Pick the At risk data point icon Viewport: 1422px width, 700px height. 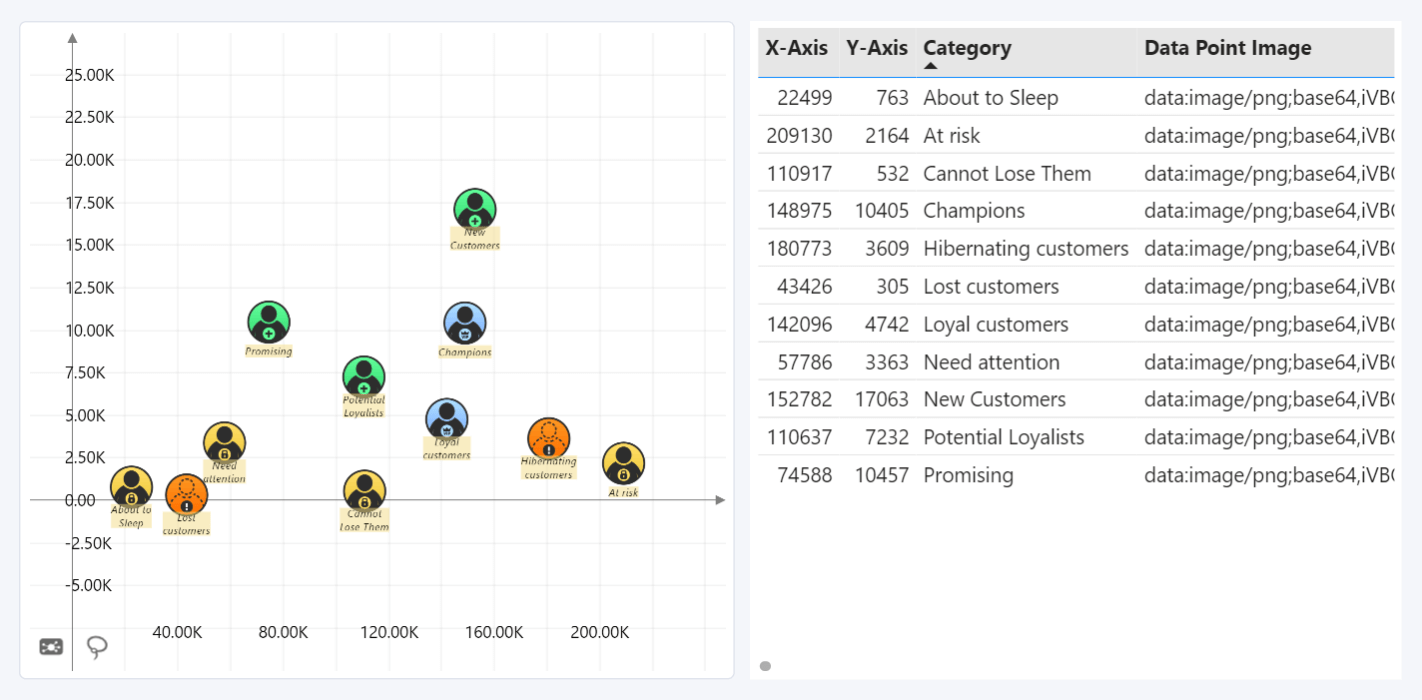pyautogui.click(x=623, y=463)
